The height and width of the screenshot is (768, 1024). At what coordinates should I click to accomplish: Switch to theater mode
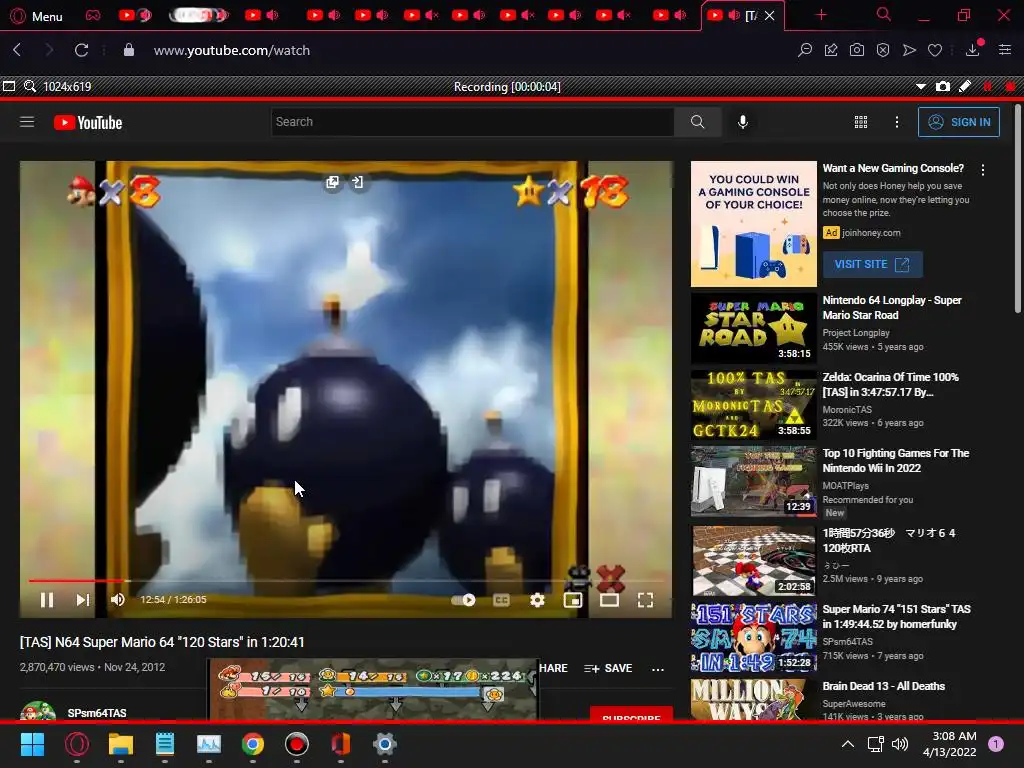tap(609, 600)
